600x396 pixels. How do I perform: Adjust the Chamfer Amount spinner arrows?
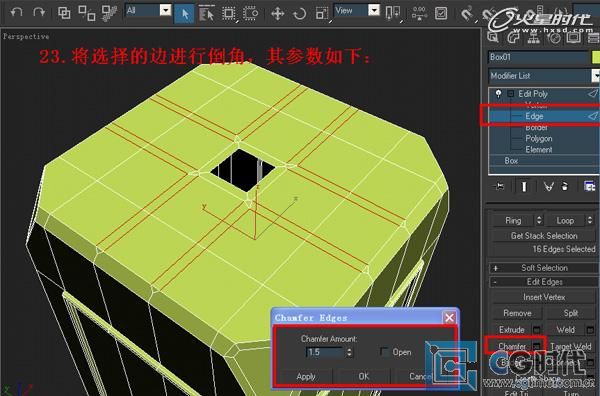349,352
